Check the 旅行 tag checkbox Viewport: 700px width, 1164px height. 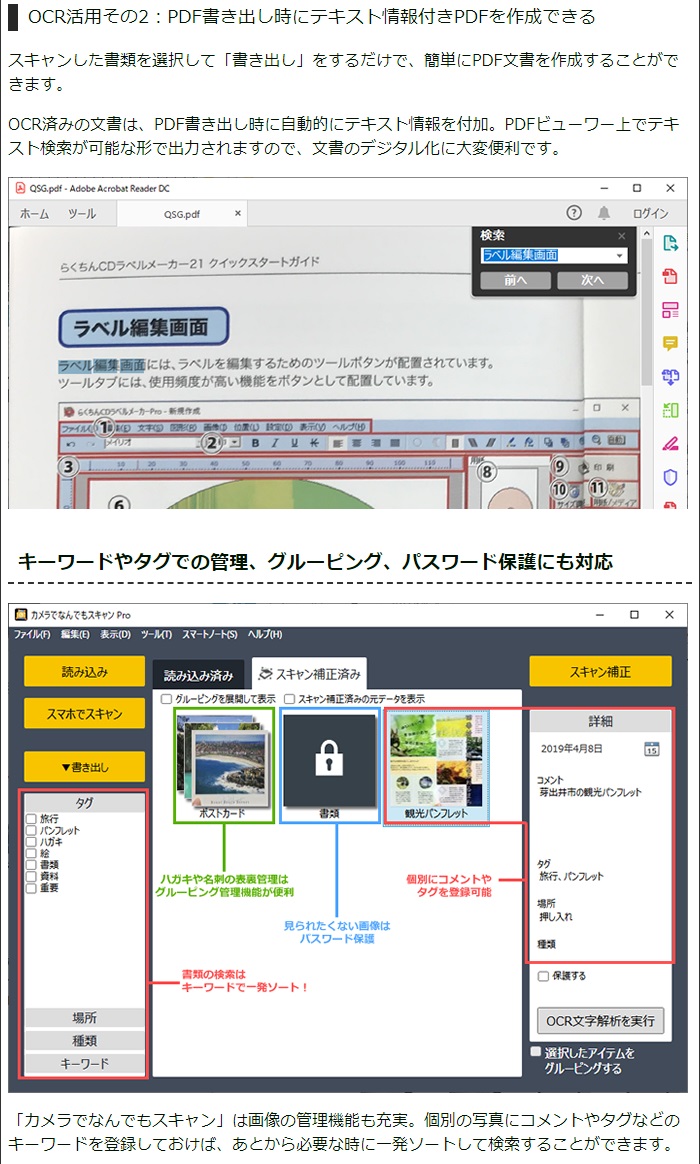[x=31, y=819]
